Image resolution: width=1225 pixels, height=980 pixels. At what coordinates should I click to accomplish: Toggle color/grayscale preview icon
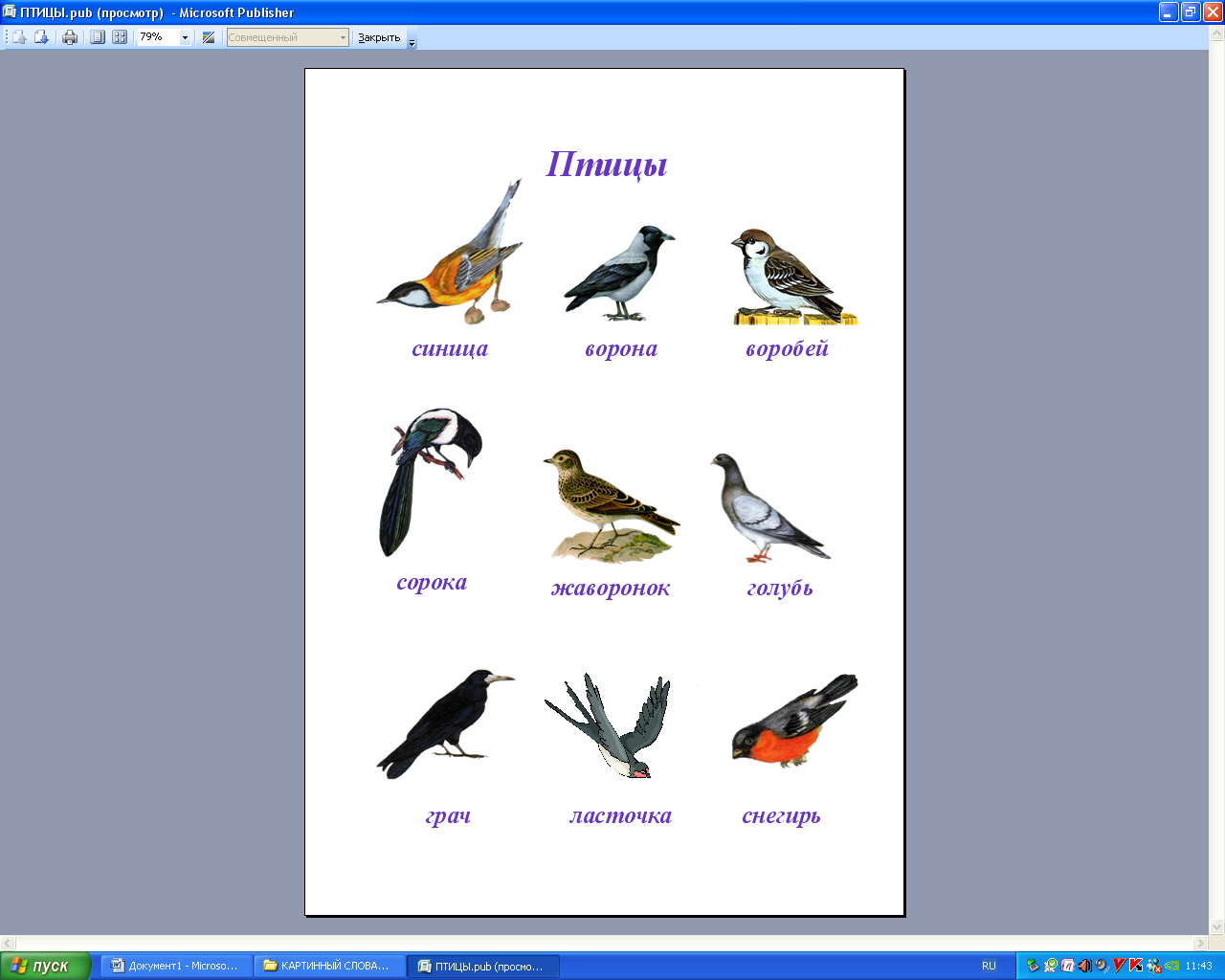[x=209, y=37]
